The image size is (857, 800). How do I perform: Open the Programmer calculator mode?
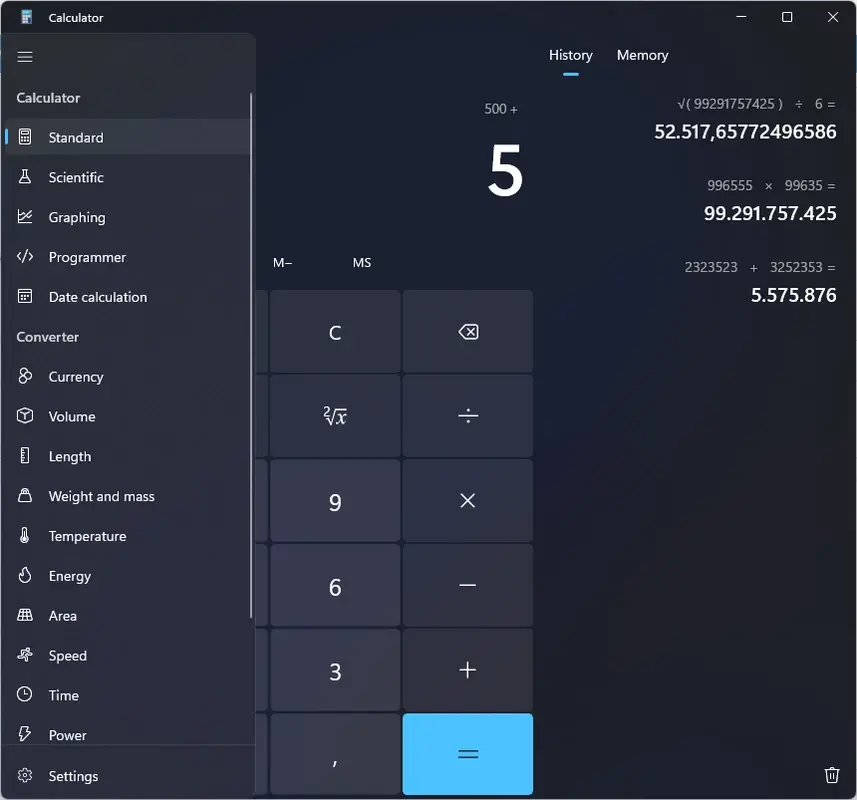[x=85, y=257]
